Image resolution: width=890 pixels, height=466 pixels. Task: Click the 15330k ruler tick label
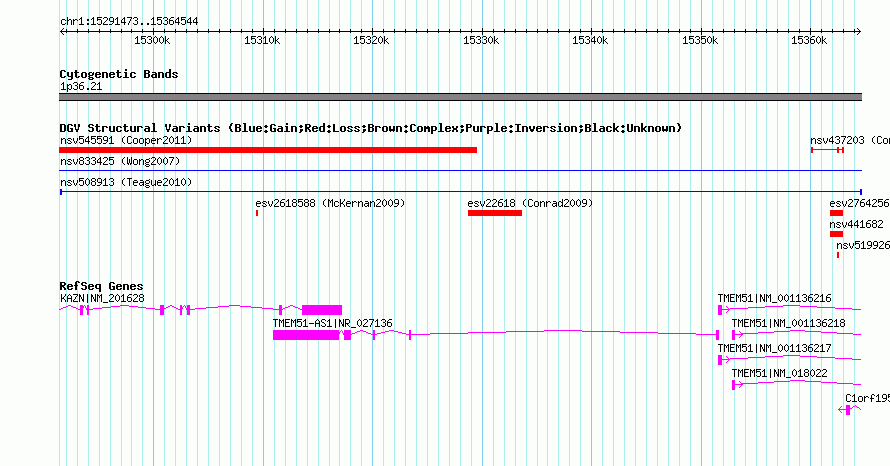click(x=481, y=40)
